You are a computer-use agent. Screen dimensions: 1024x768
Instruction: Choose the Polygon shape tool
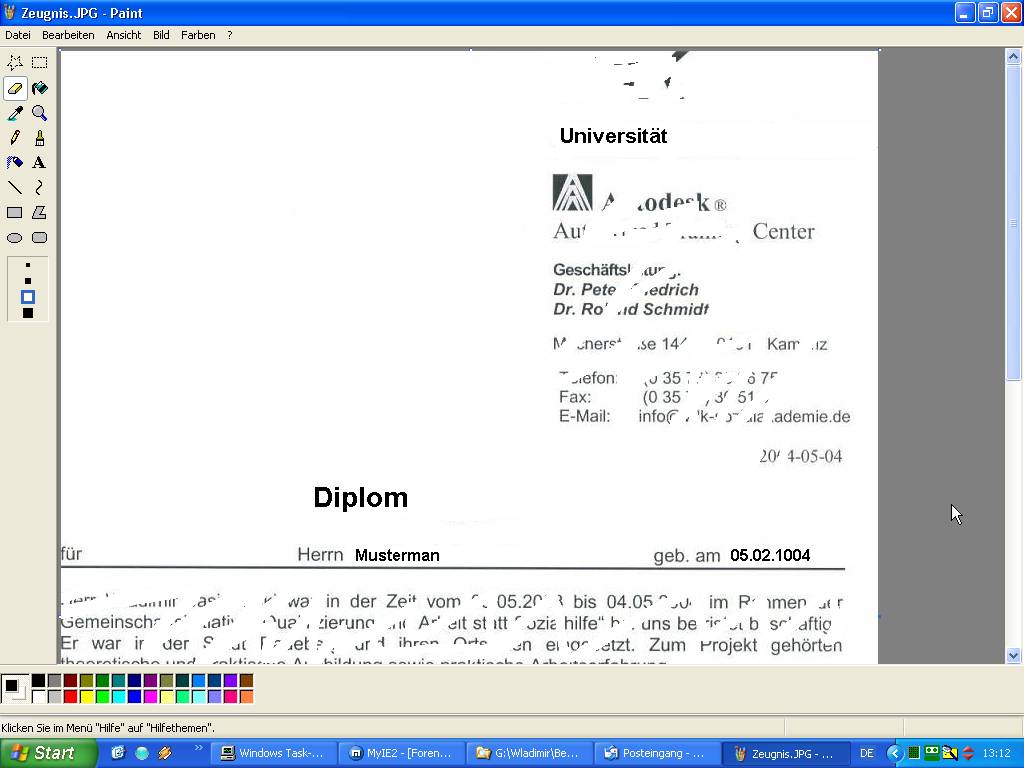[40, 213]
